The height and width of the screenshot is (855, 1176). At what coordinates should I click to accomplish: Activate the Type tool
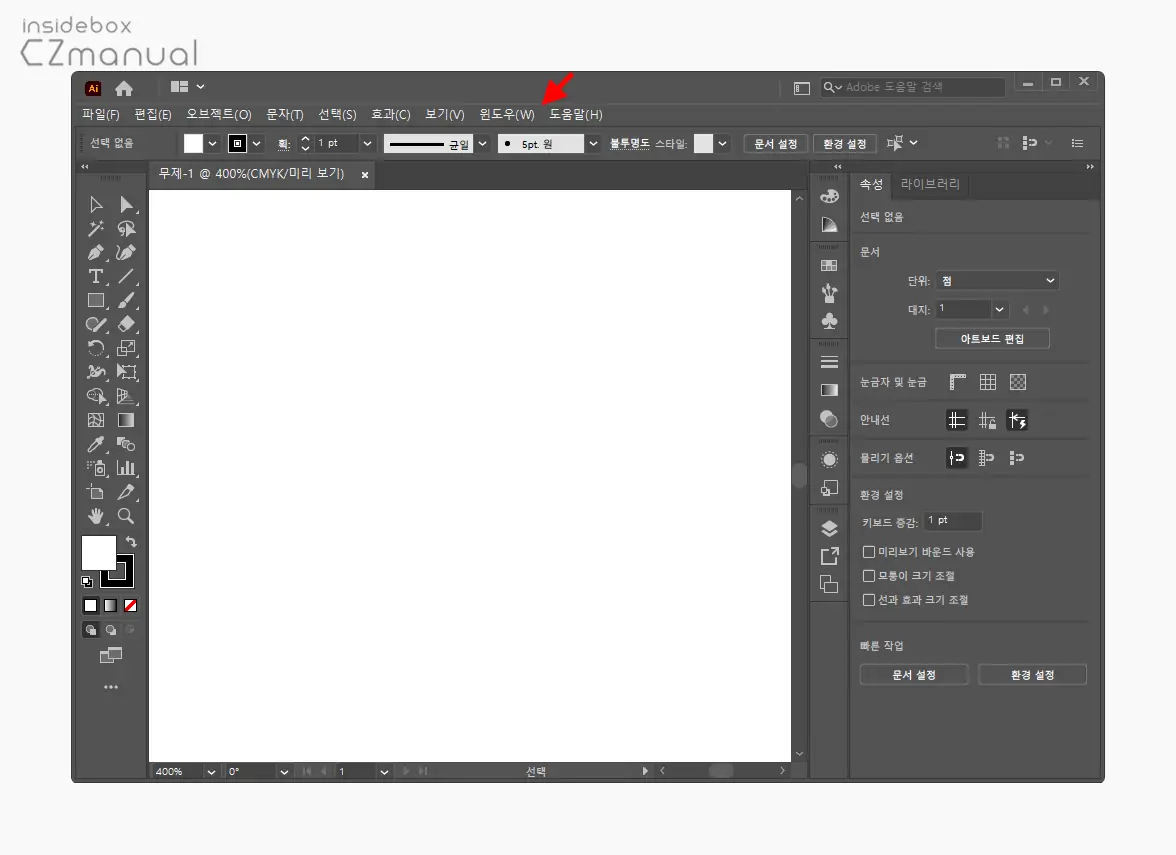[96, 277]
